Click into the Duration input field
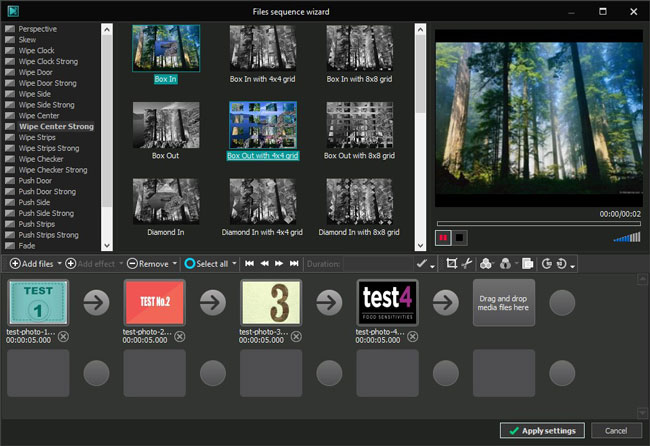Image resolution: width=650 pixels, height=446 pixels. click(378, 264)
